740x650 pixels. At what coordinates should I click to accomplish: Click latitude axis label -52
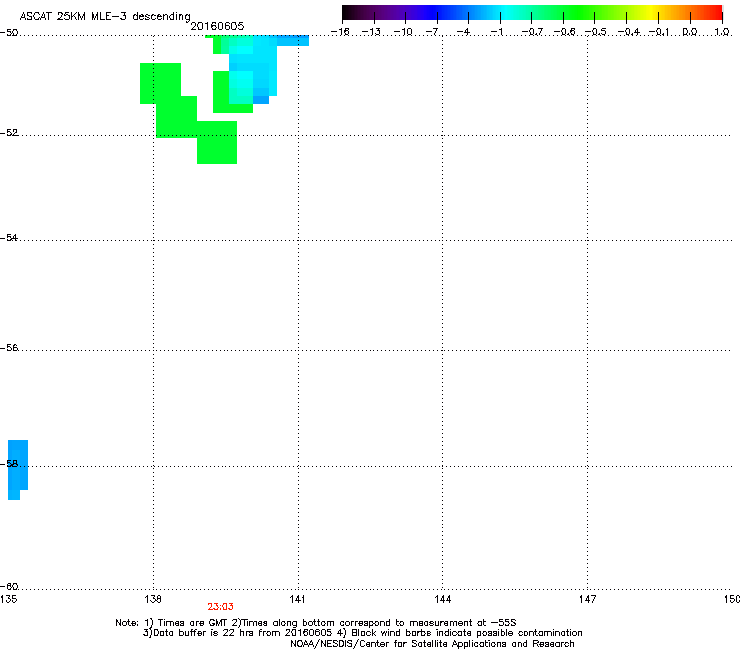pyautogui.click(x=9, y=133)
